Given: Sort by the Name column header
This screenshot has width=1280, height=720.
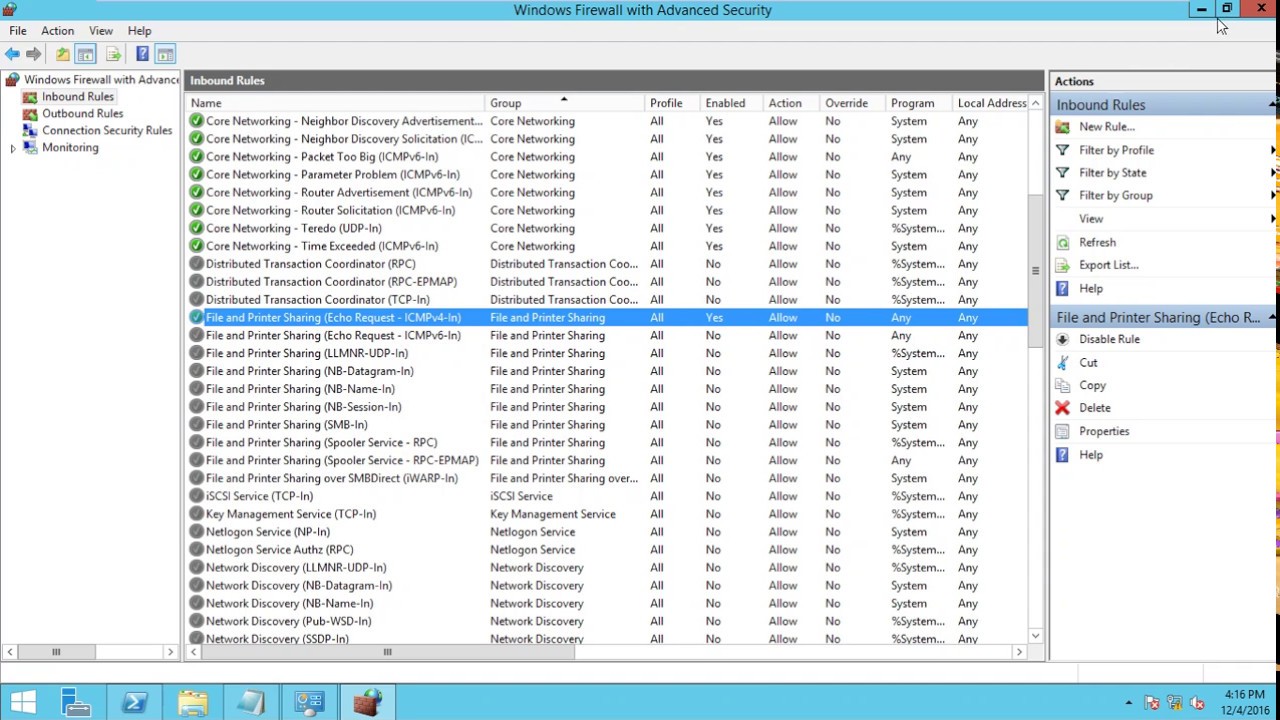Looking at the screenshot, I should point(335,103).
